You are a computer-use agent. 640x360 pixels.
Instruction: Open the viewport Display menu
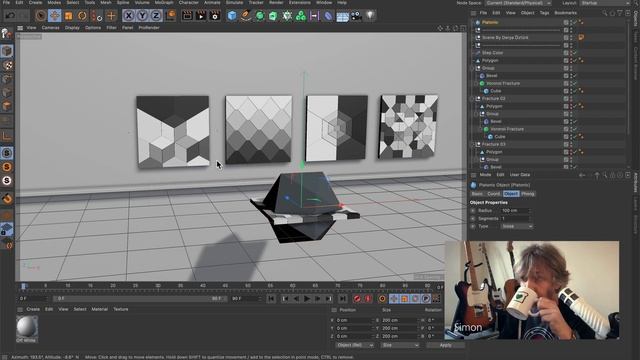72,28
